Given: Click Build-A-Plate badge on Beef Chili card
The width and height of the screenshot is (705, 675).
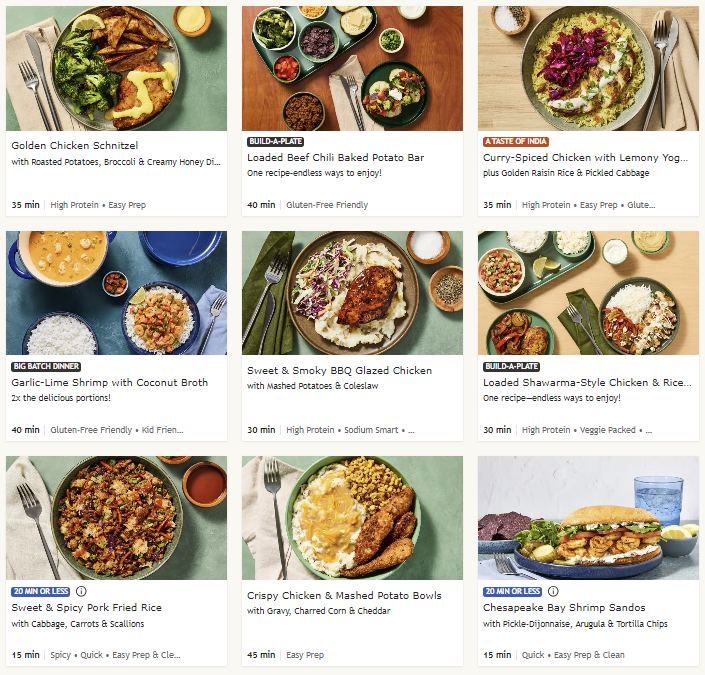Looking at the screenshot, I should click(x=275, y=142).
